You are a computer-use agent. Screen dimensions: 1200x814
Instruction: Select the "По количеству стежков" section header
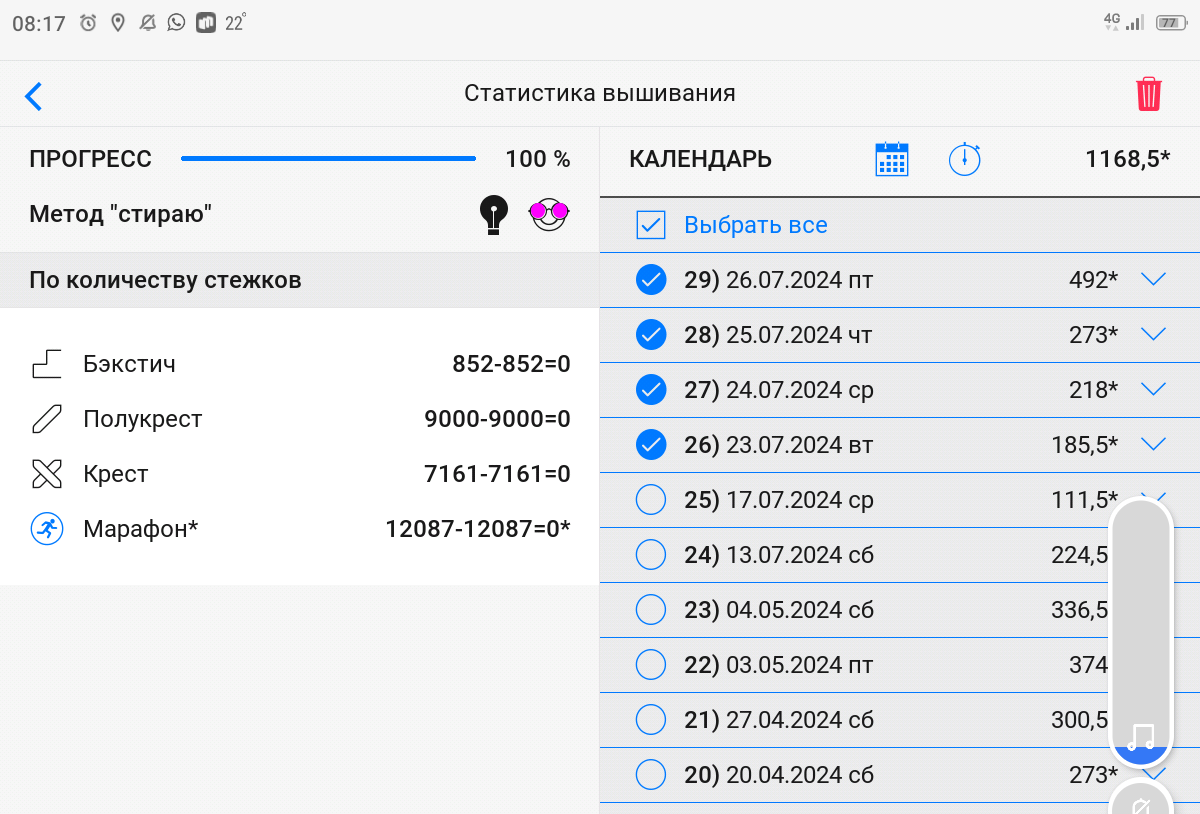(x=299, y=280)
